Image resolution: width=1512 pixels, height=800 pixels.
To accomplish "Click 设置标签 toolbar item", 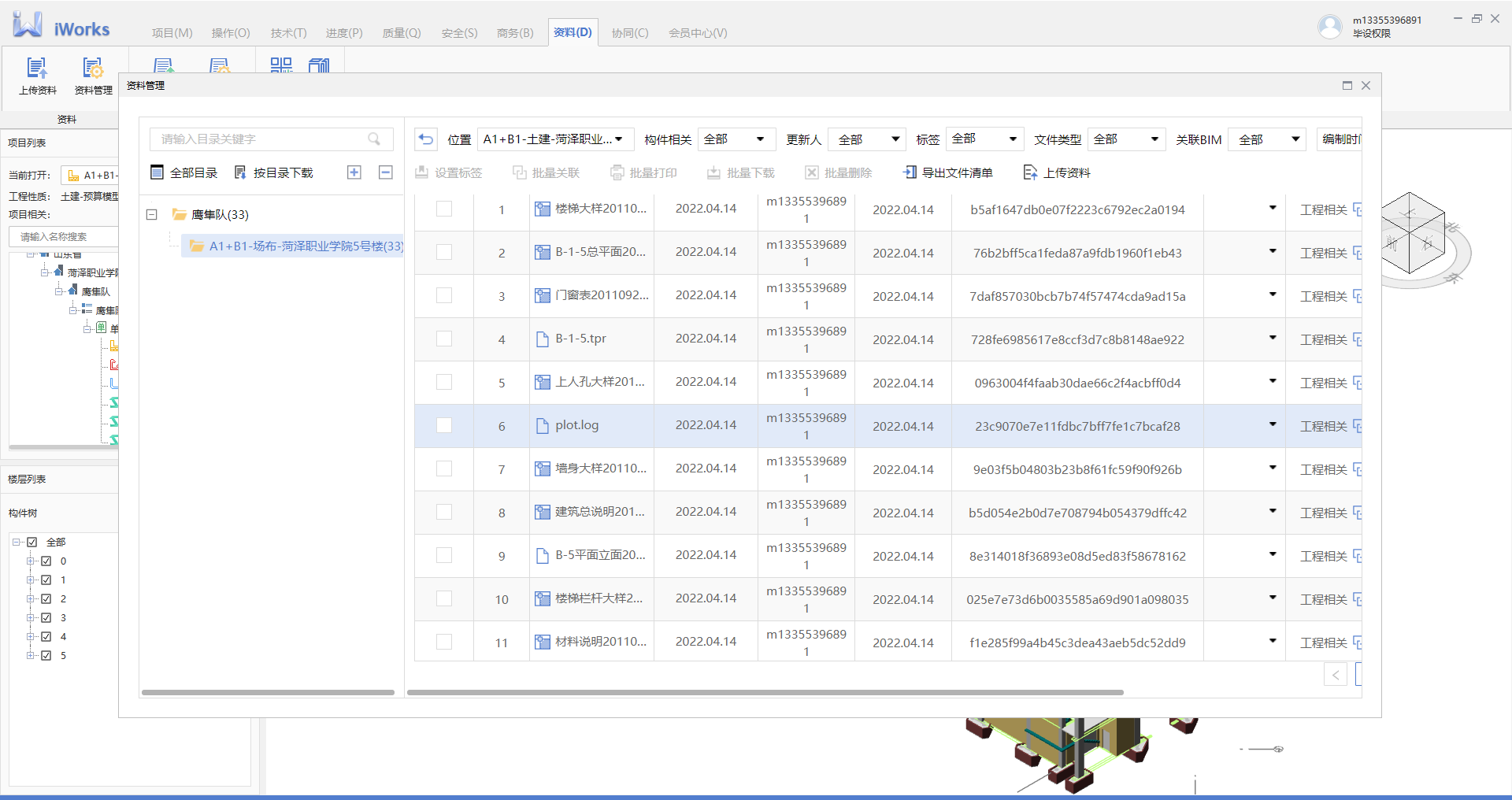I will click(449, 172).
